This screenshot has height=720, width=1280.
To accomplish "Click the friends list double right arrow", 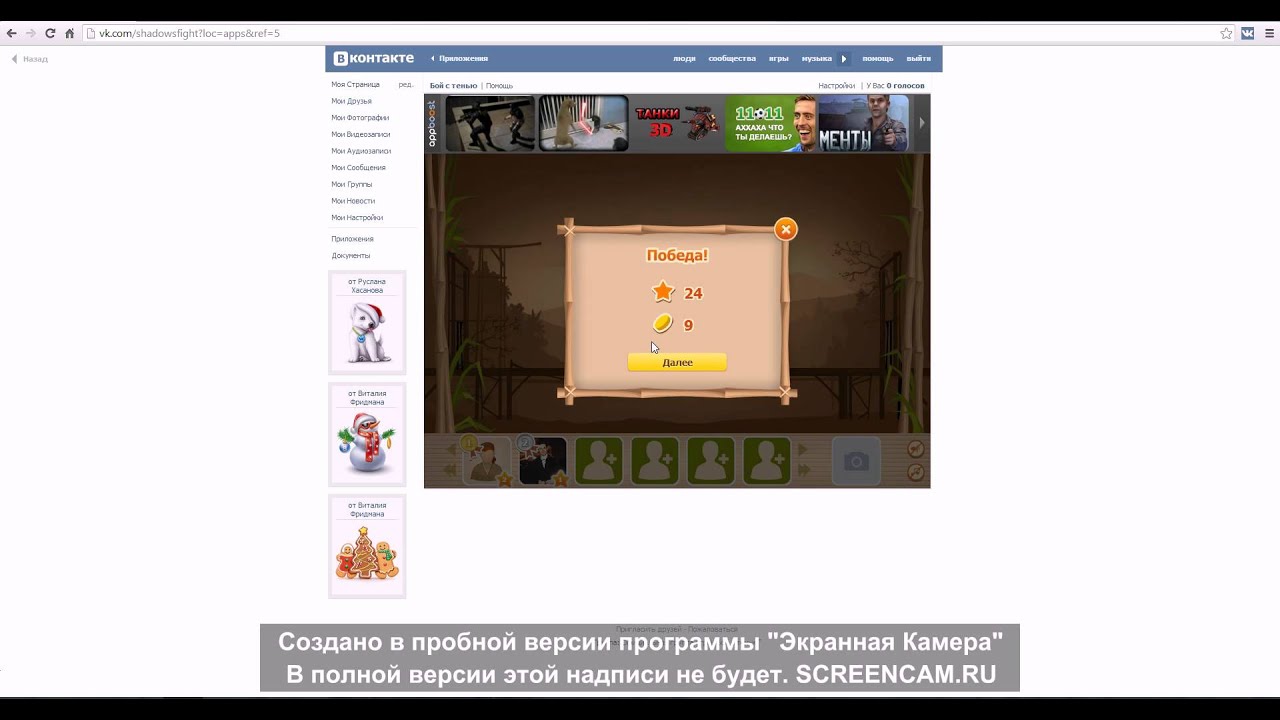I will 803,472.
